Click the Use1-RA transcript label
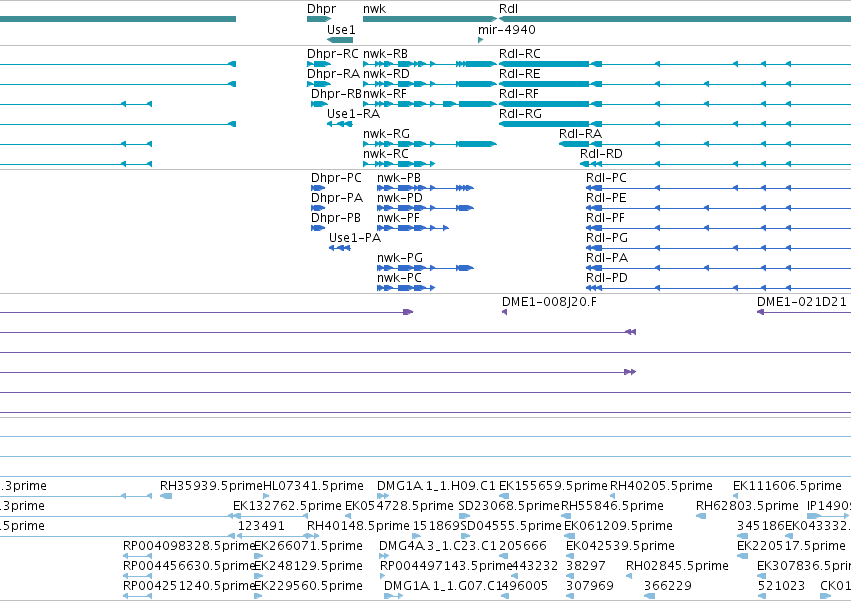The height and width of the screenshot is (601, 851). [353, 114]
